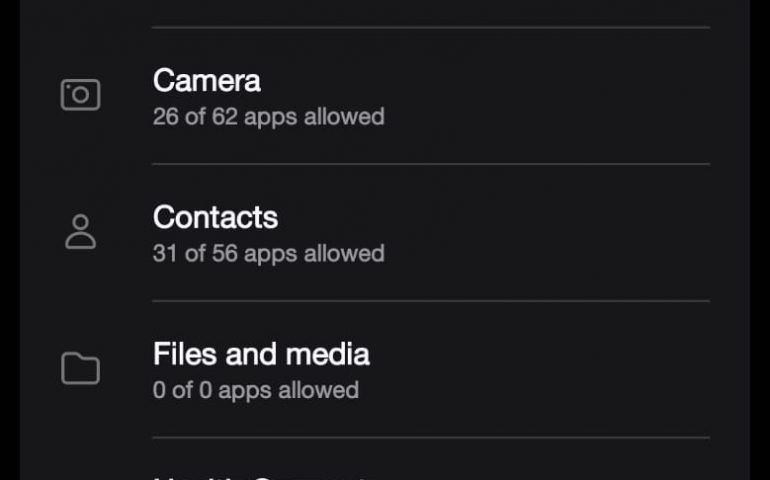Screen dimensions: 770x480
Task: Select "26 of 62 apps allowed" text
Action: pos(268,117)
